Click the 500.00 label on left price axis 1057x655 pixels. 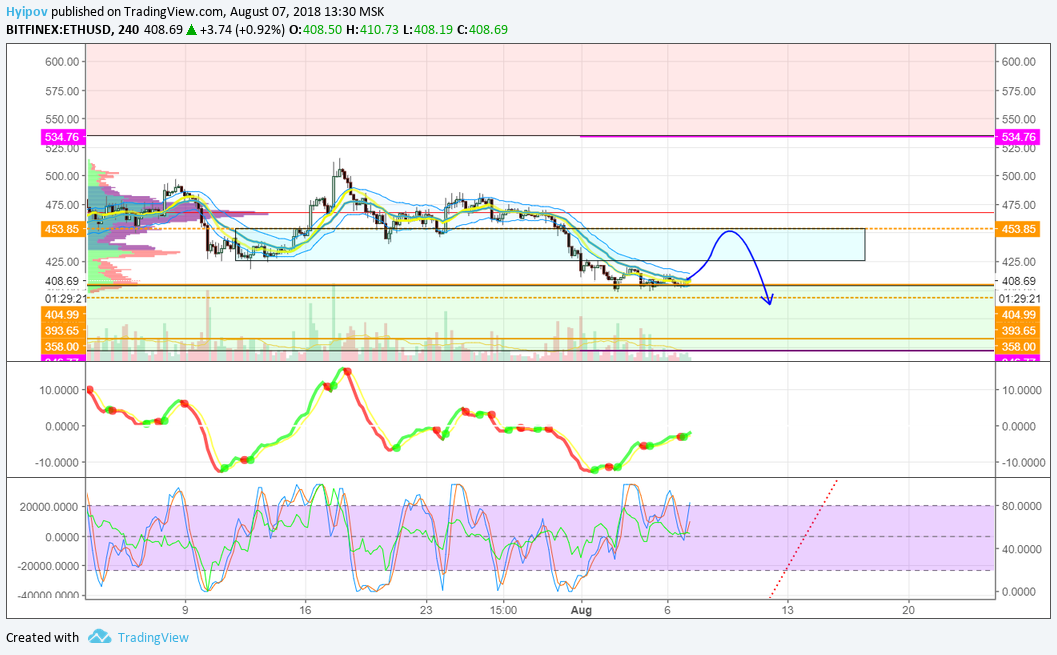(63, 177)
